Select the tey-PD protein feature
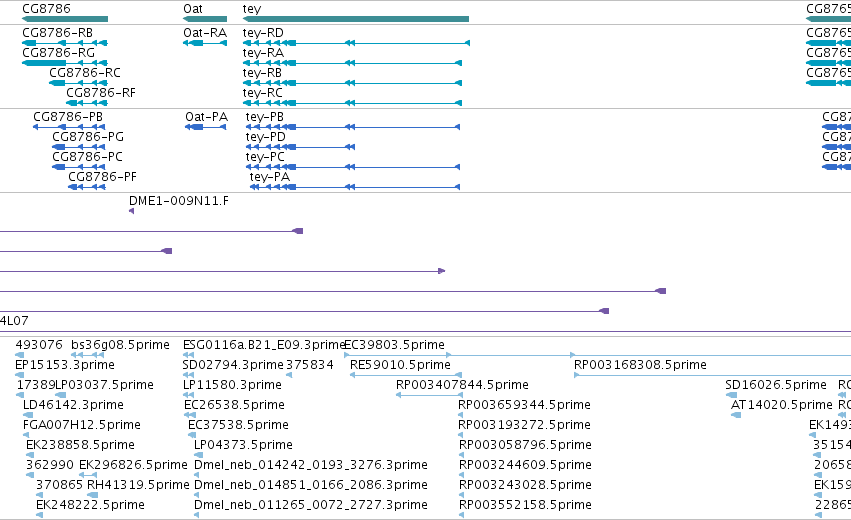This screenshot has width=851, height=520. 300,147
